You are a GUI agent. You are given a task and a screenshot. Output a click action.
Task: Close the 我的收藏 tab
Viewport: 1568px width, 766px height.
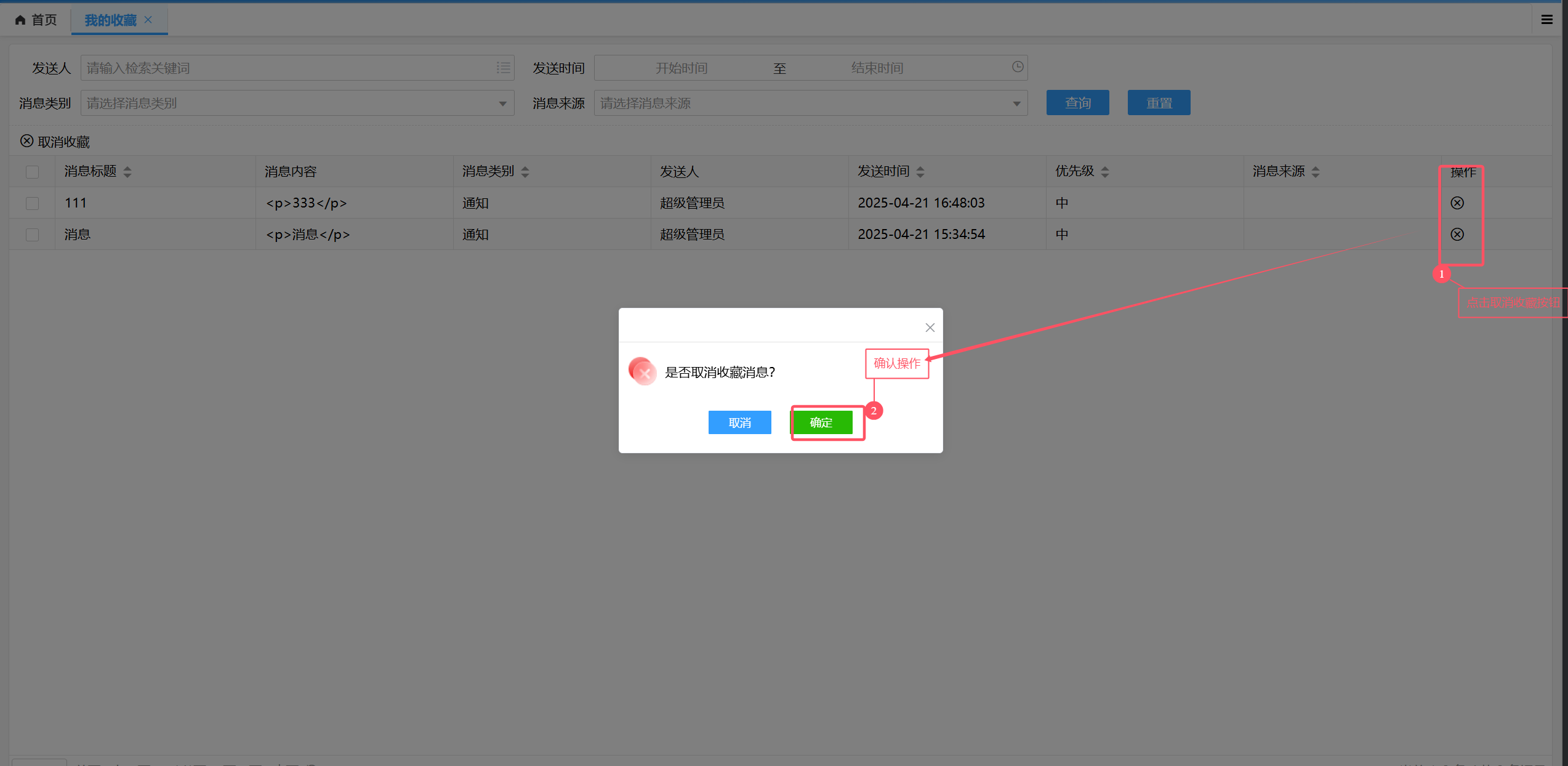tap(148, 20)
